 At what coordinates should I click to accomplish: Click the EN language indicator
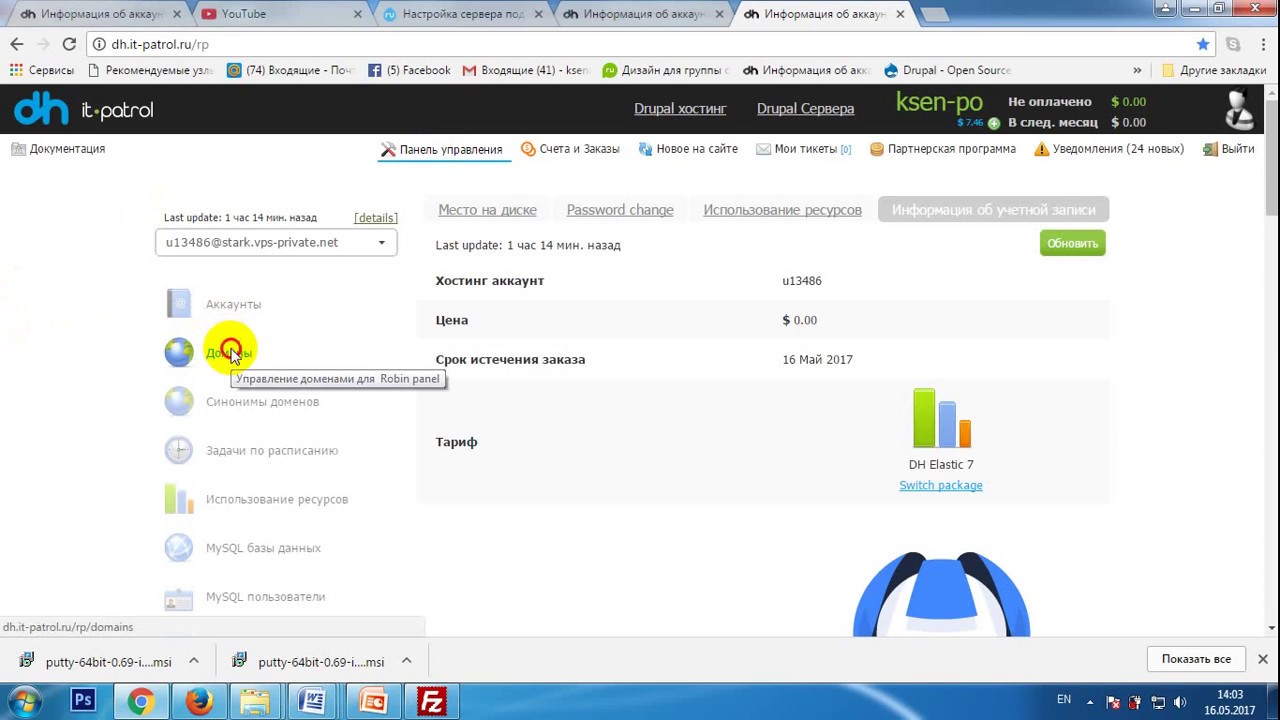coord(1064,700)
